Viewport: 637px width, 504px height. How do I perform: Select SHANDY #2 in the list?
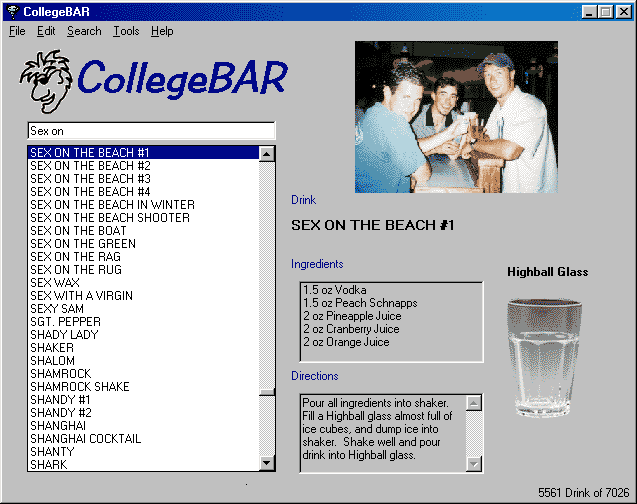click(143, 413)
